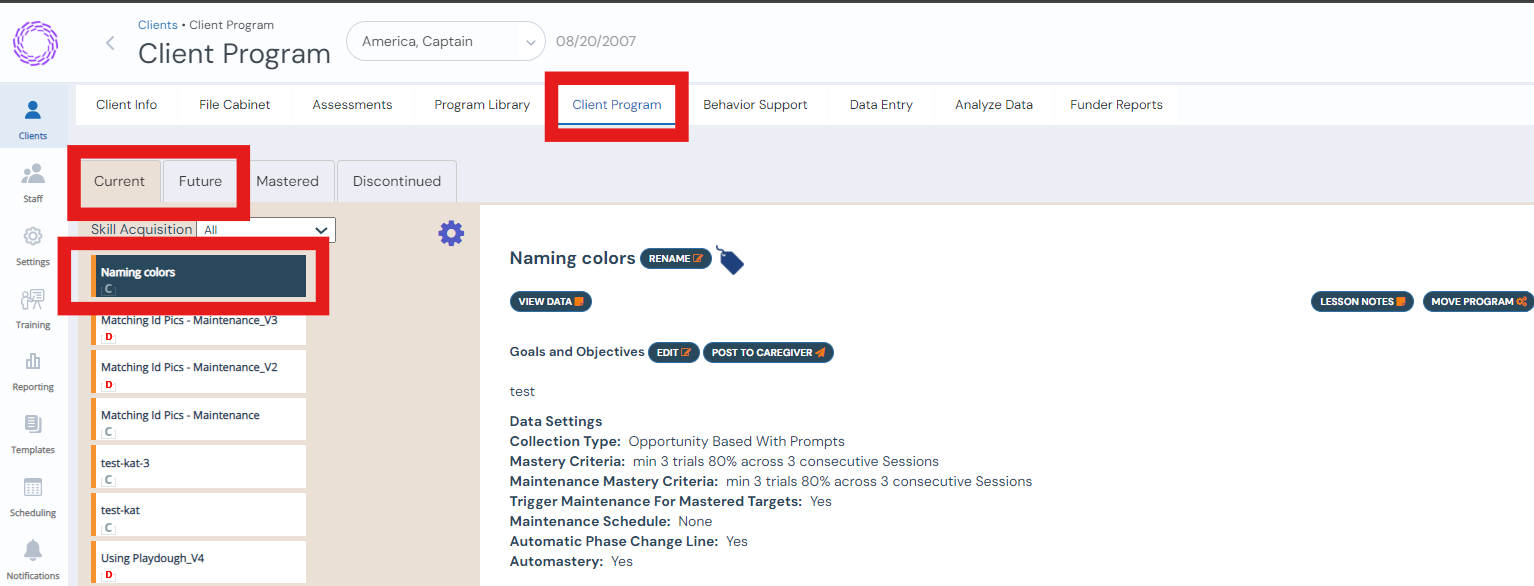This screenshot has height=586, width=1534.
Task: Open Scheduling calendar in sidebar
Action: point(33,496)
